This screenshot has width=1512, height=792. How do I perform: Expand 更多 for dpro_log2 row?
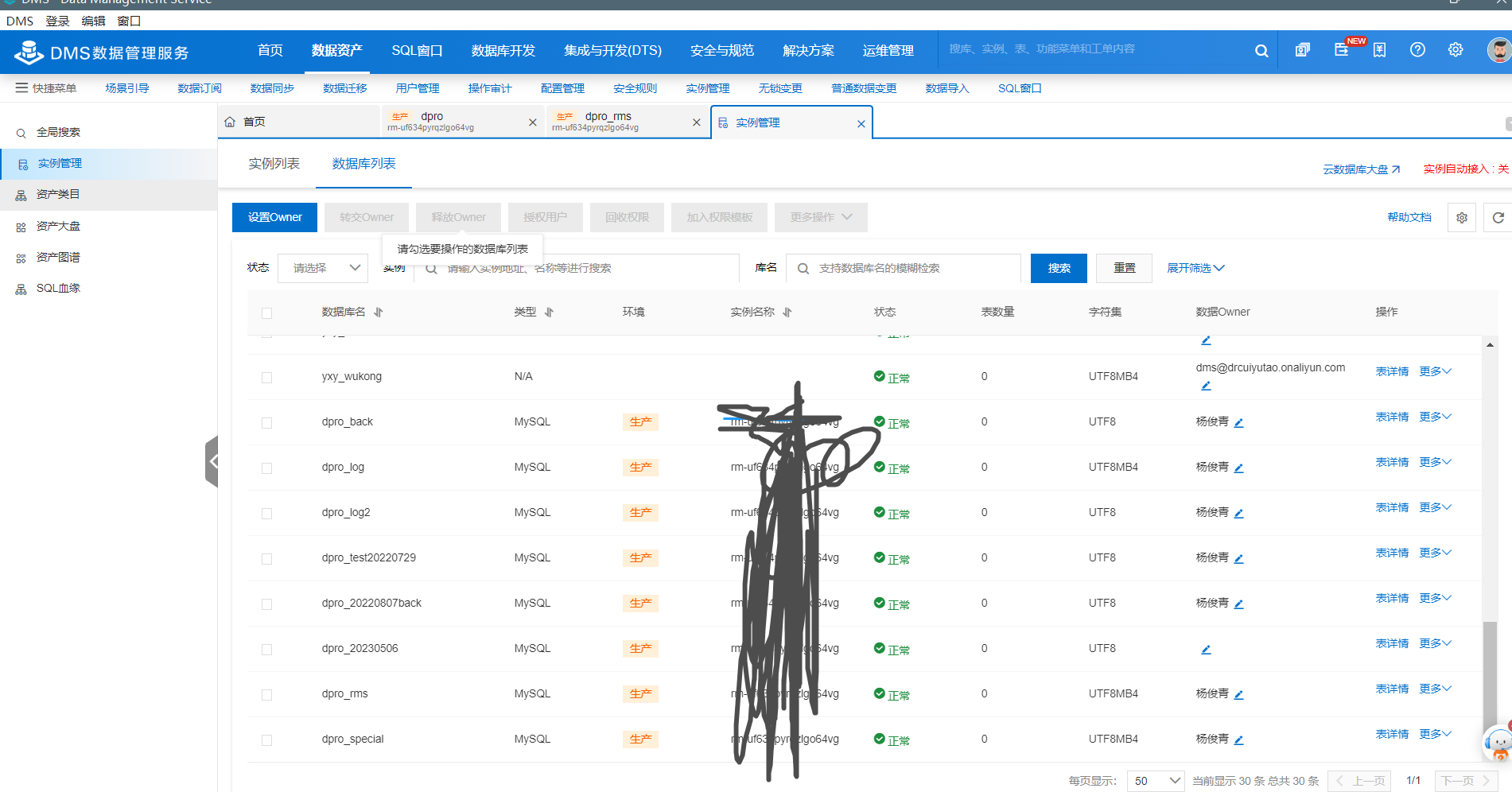(1435, 507)
